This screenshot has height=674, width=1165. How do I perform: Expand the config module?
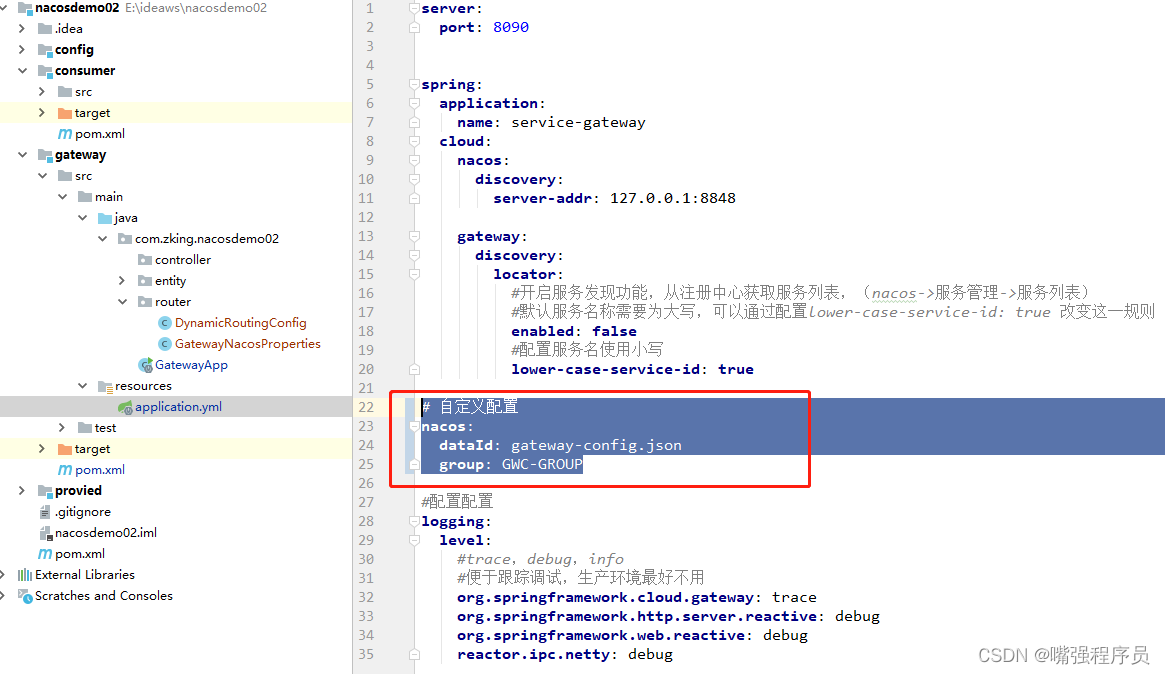[x=22, y=50]
